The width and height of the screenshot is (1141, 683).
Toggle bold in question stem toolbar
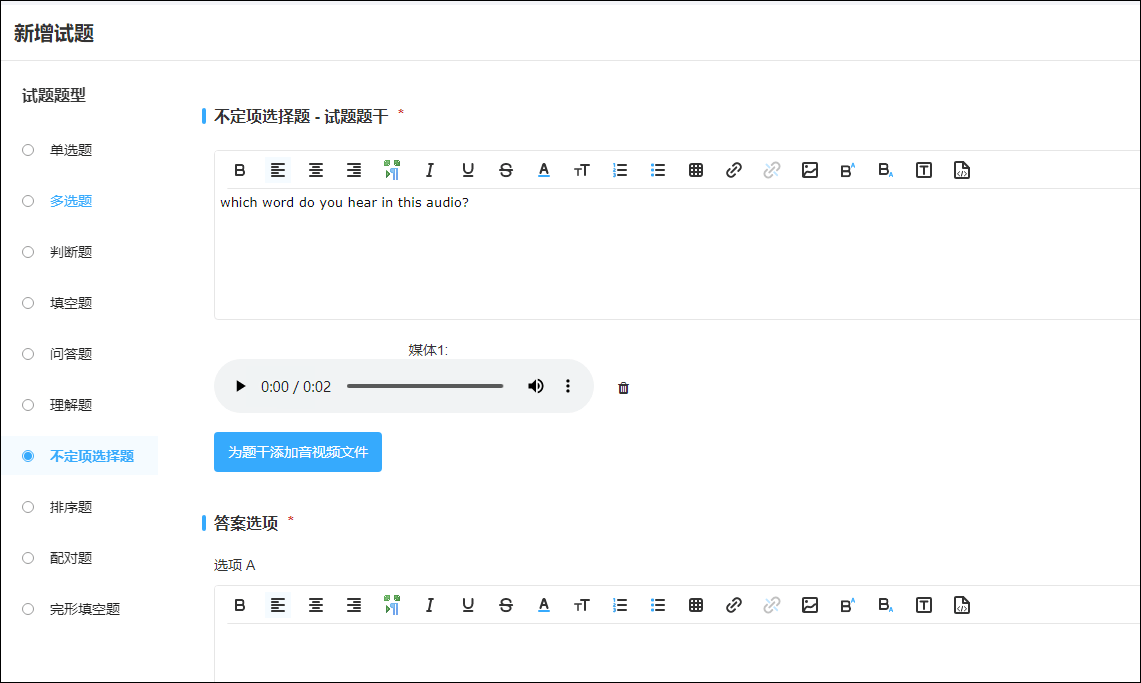coord(240,170)
